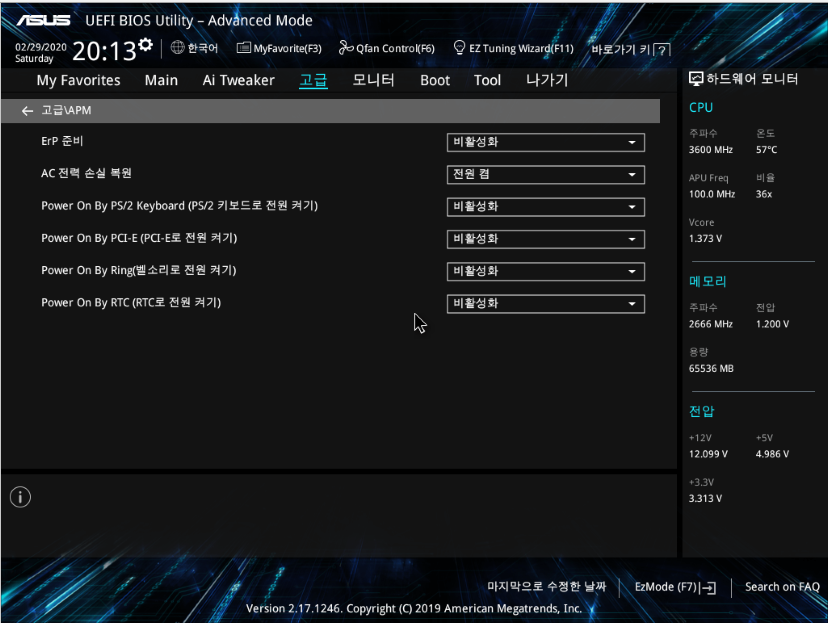Select Power On By PCI-E label
Viewport: 828px width, 623px height.
(x=139, y=238)
